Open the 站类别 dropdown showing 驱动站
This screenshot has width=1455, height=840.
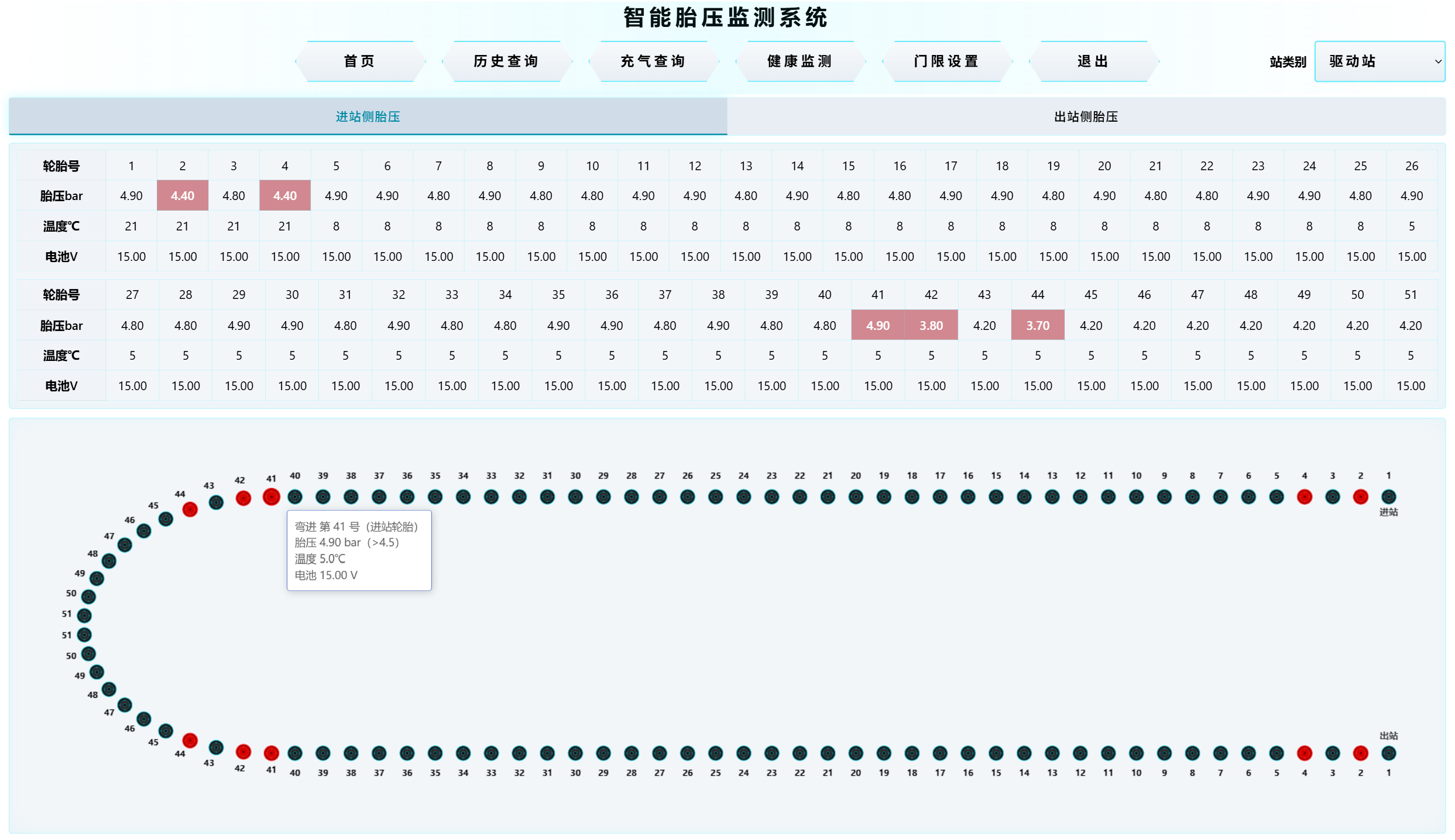(x=1379, y=61)
